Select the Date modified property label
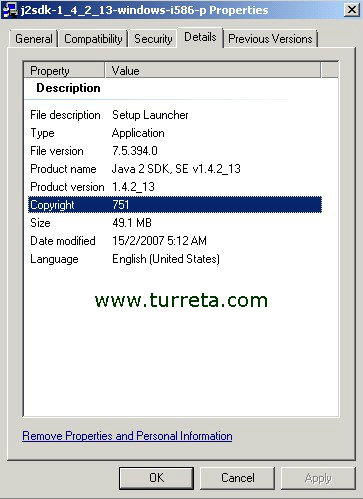Screen dimensions: 363x499 coord(63,241)
